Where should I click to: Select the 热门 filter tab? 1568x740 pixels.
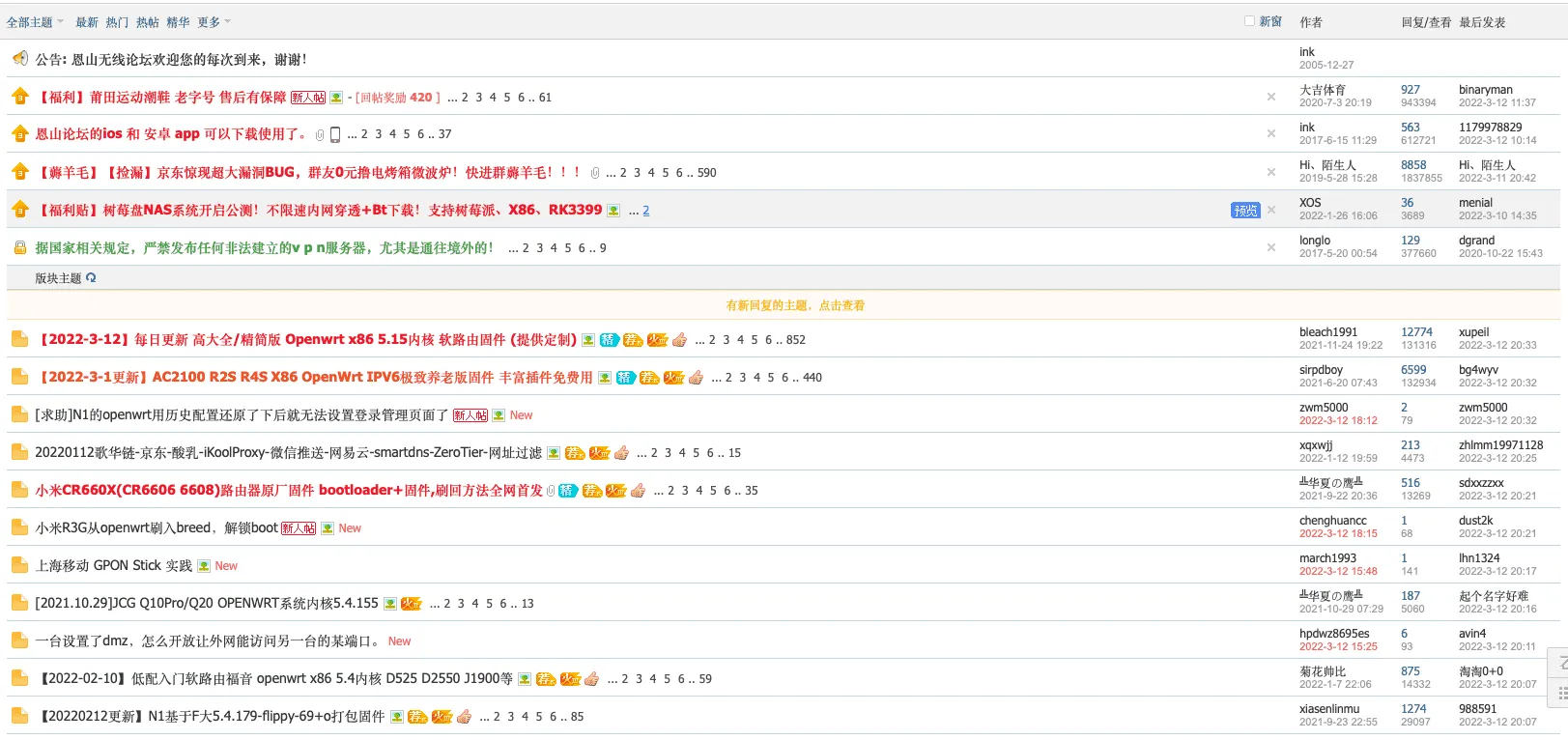117,22
